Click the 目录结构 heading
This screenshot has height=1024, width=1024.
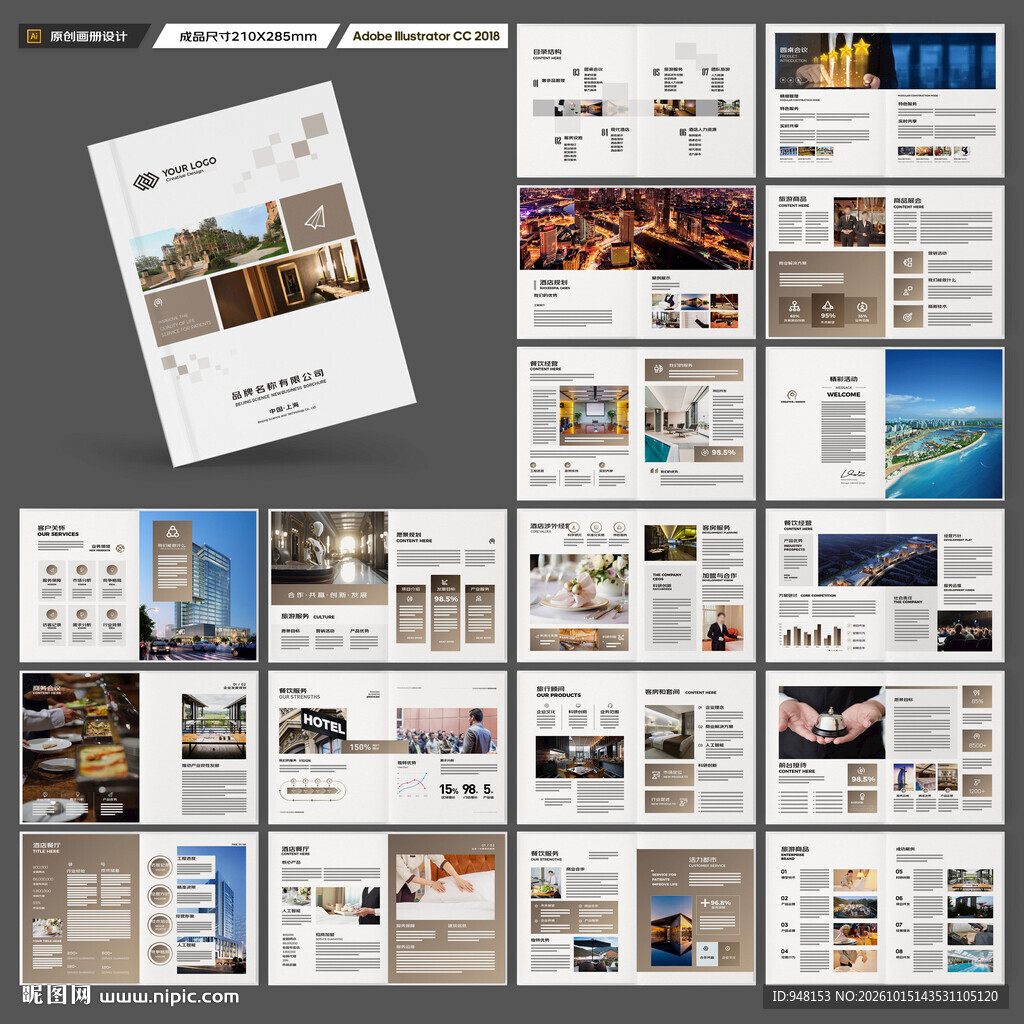pyautogui.click(x=547, y=52)
